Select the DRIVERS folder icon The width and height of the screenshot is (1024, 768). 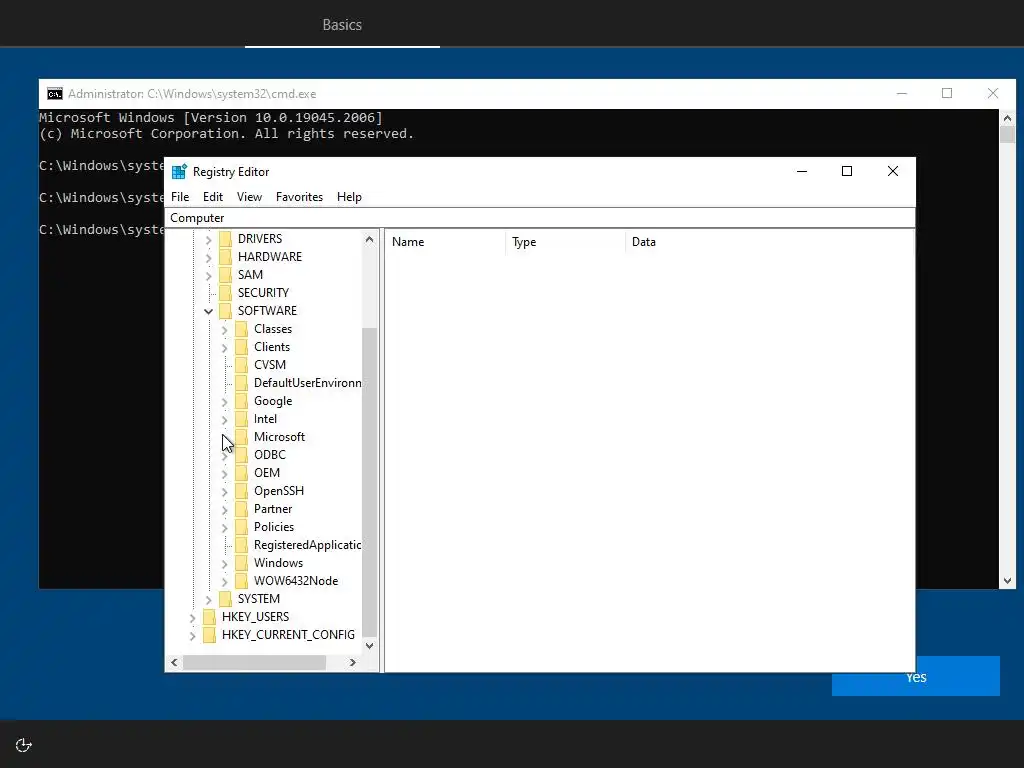coord(225,238)
